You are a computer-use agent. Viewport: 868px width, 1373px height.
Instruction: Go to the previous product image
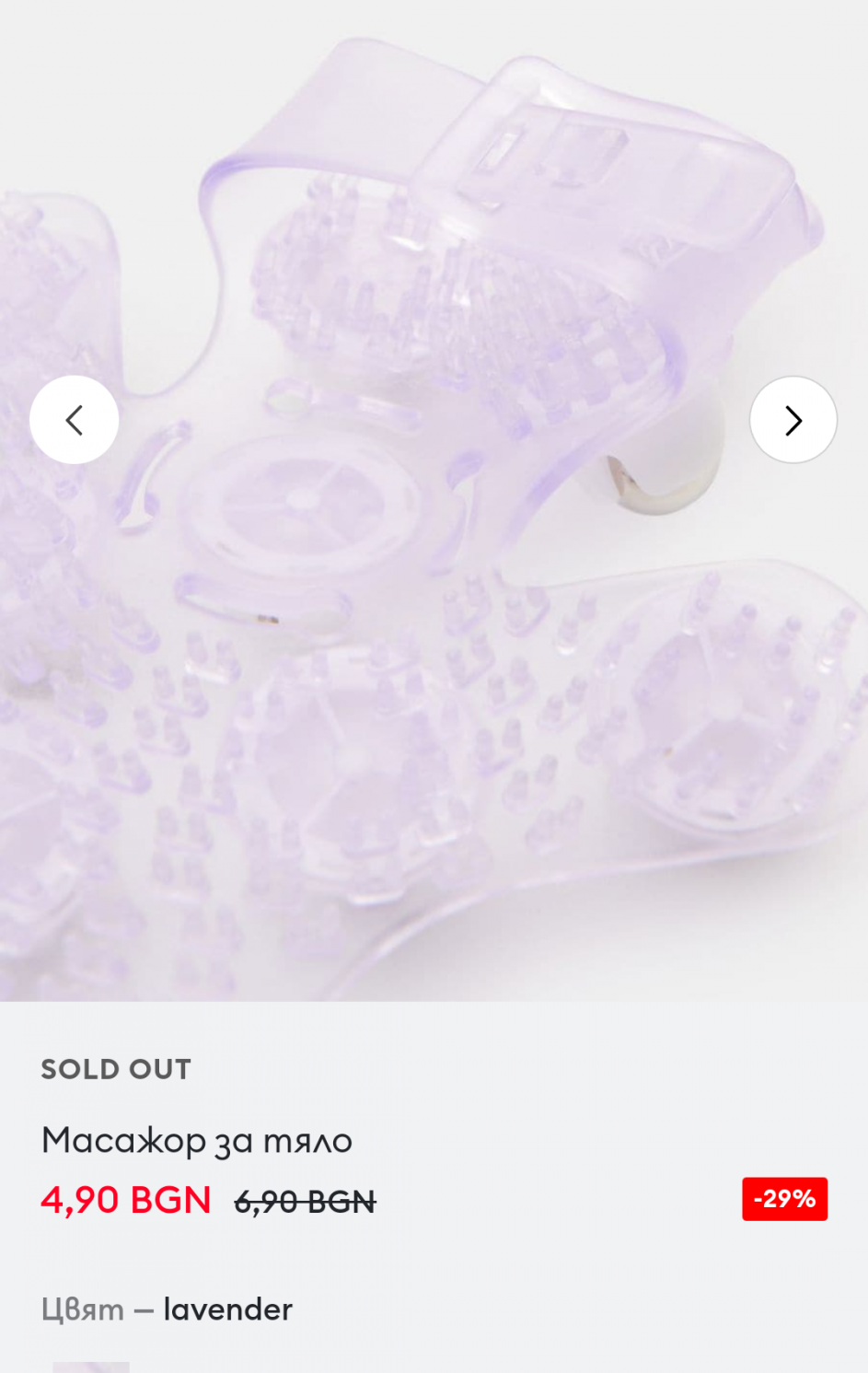(75, 420)
